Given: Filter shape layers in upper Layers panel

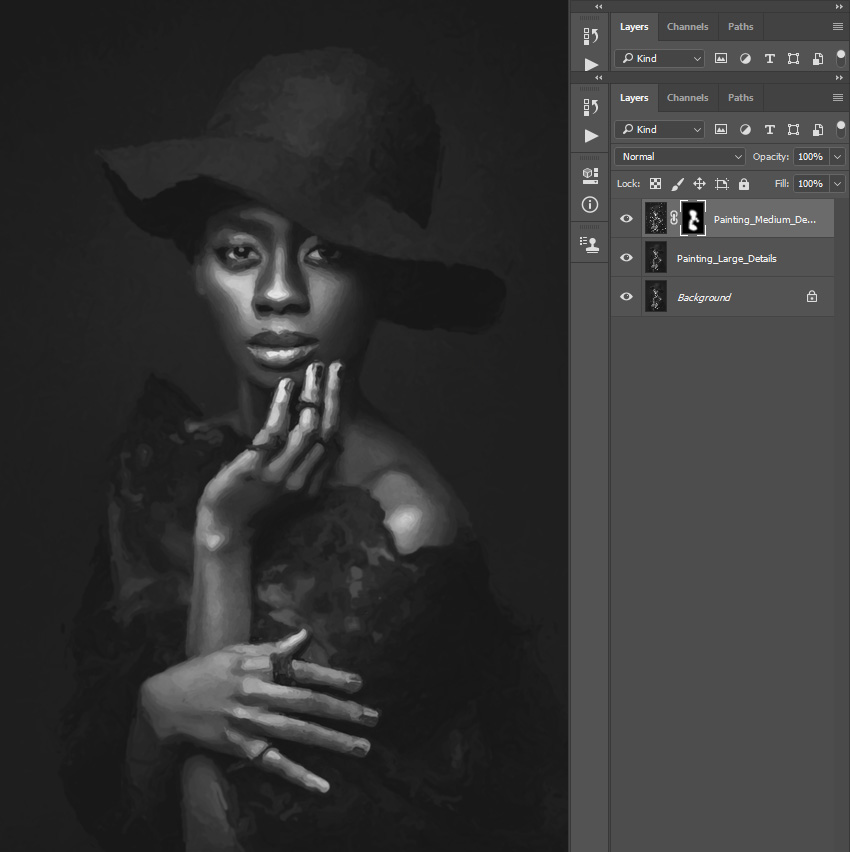Looking at the screenshot, I should 793,59.
